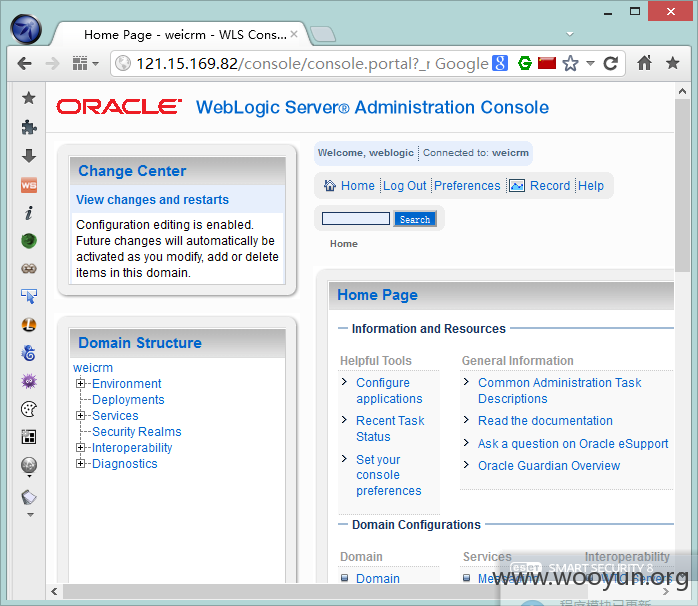
Task: Click the eraser/tag sidebar icon
Action: (x=29, y=497)
